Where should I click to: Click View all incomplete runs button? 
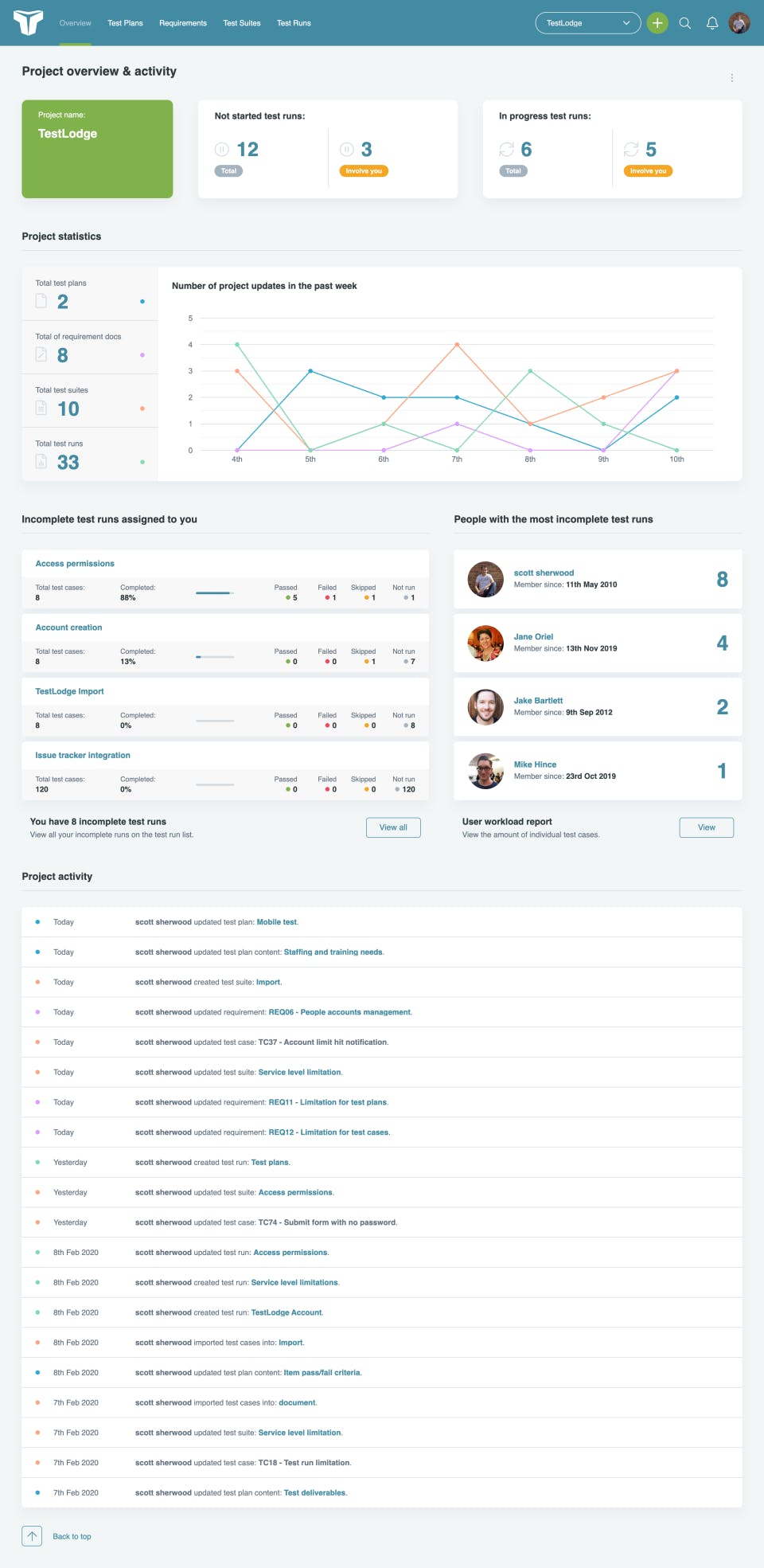(x=393, y=827)
